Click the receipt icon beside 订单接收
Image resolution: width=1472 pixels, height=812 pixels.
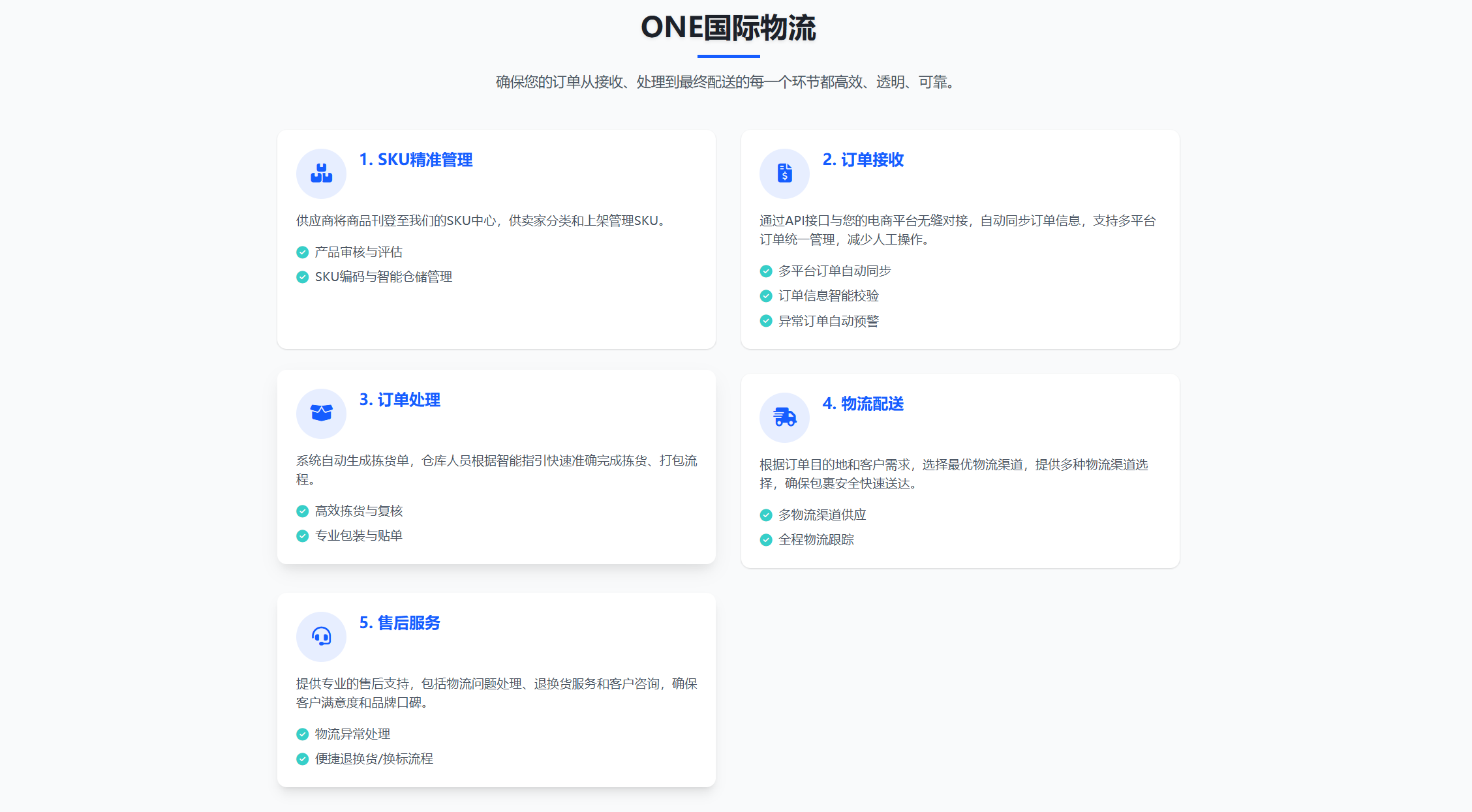point(784,173)
